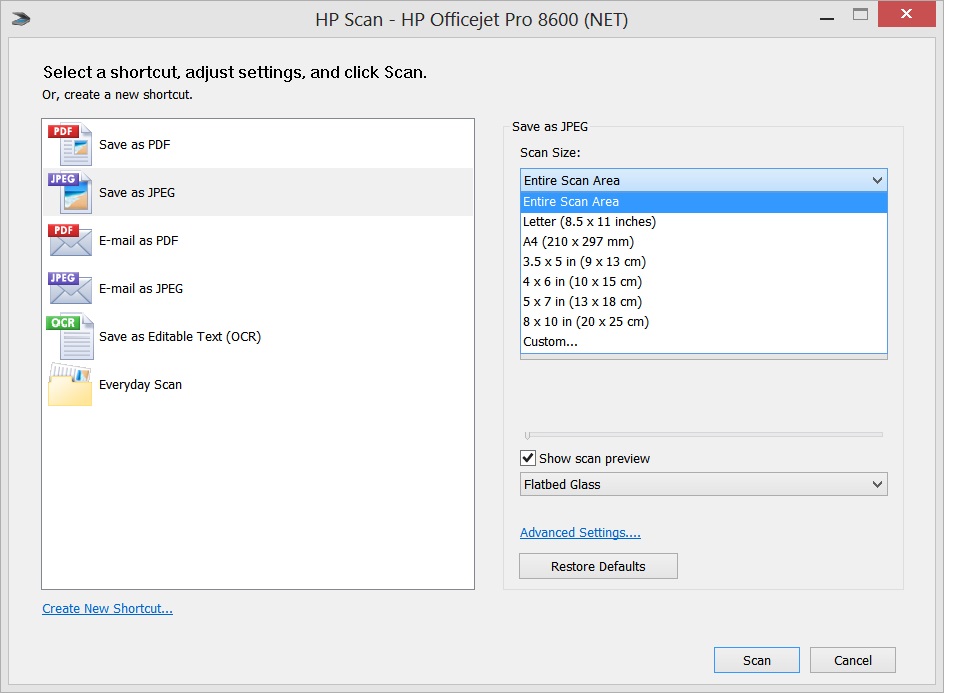Choose 4 x 6 in scan size
Viewport: 960px width, 693px height.
(x=703, y=282)
